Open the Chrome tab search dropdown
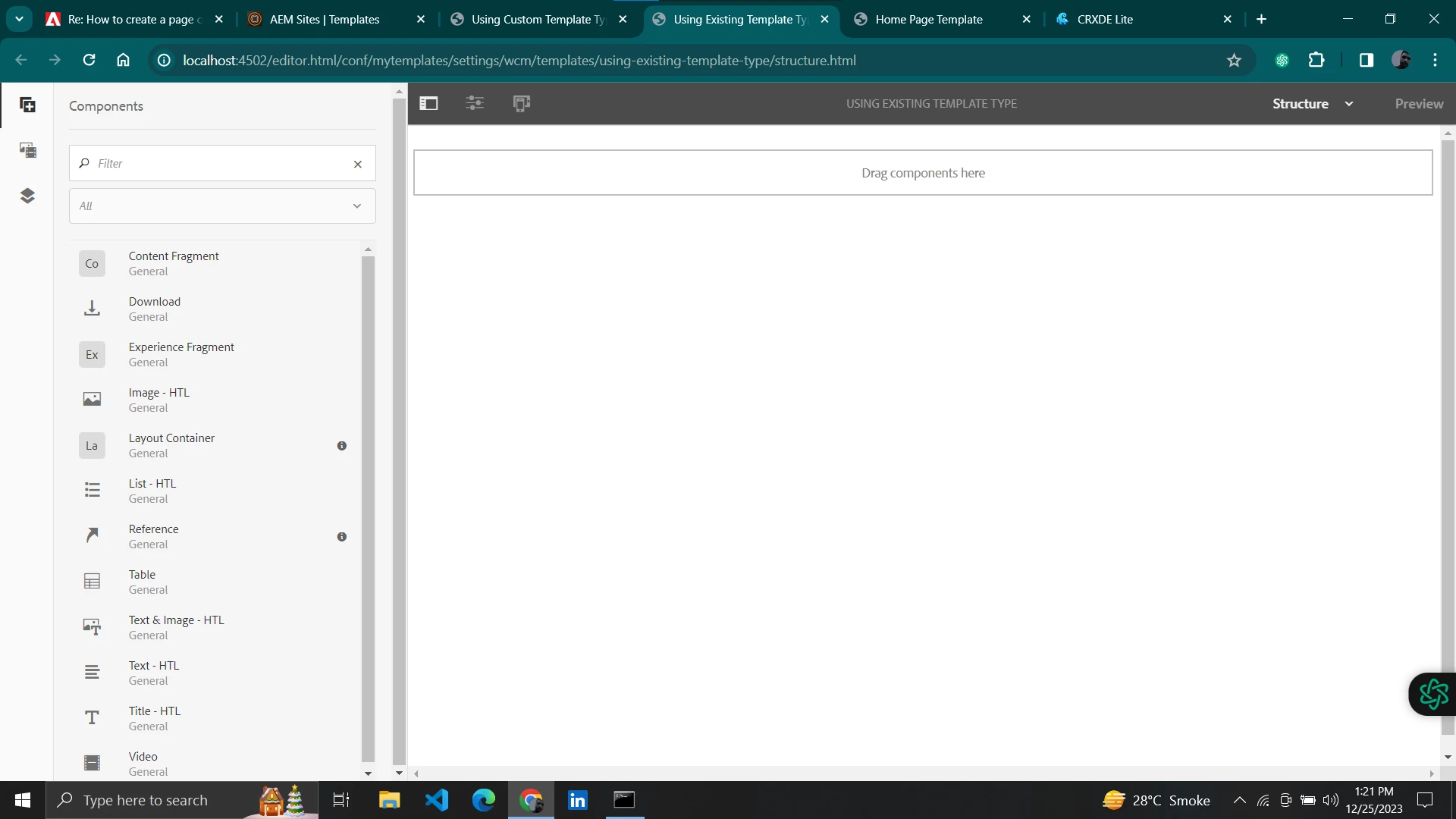 pos(19,19)
